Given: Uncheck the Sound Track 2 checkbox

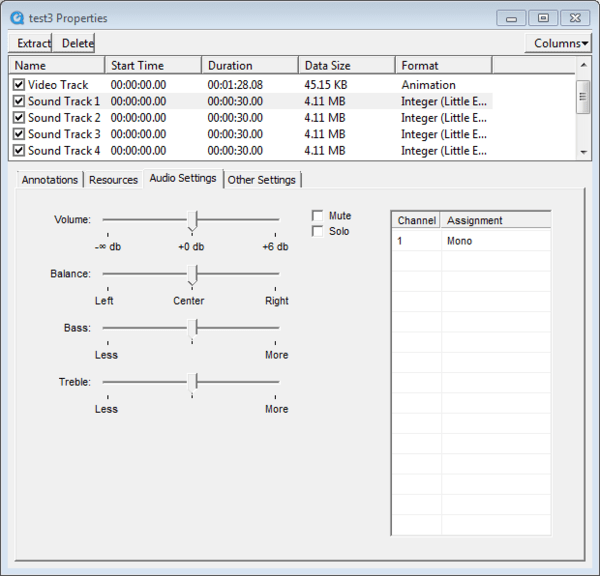Looking at the screenshot, I should [19, 117].
